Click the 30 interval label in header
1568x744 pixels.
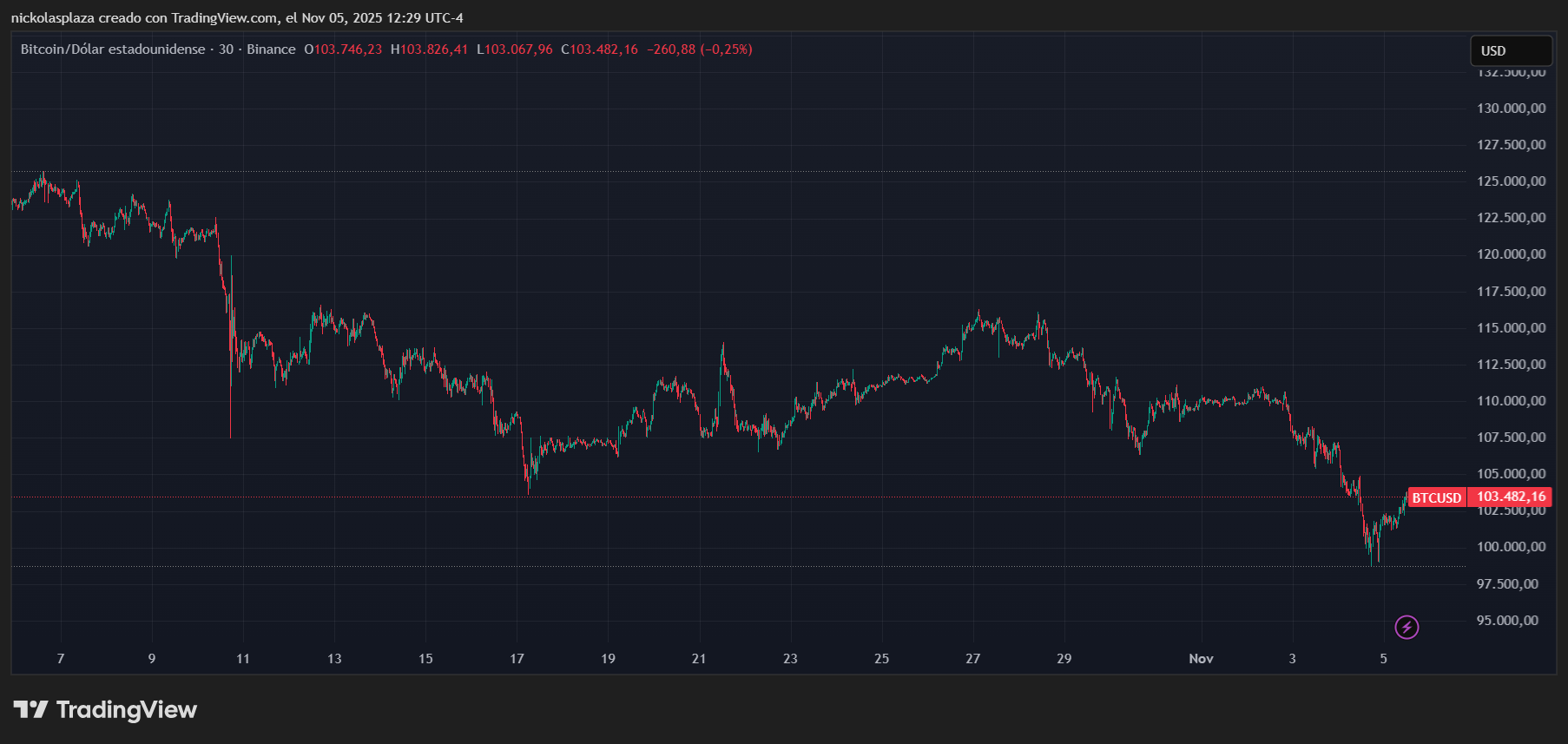226,49
